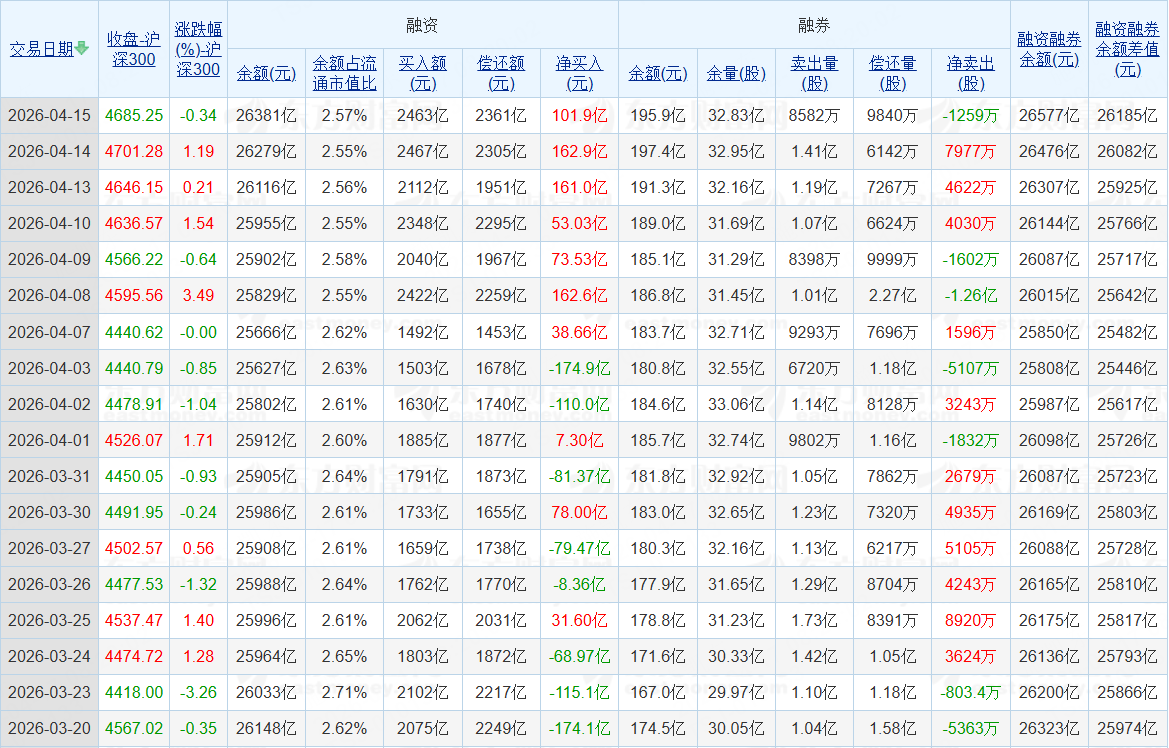Sort by 净卖出(股) header
Viewport: 1169px width, 748px height.
tap(971, 73)
